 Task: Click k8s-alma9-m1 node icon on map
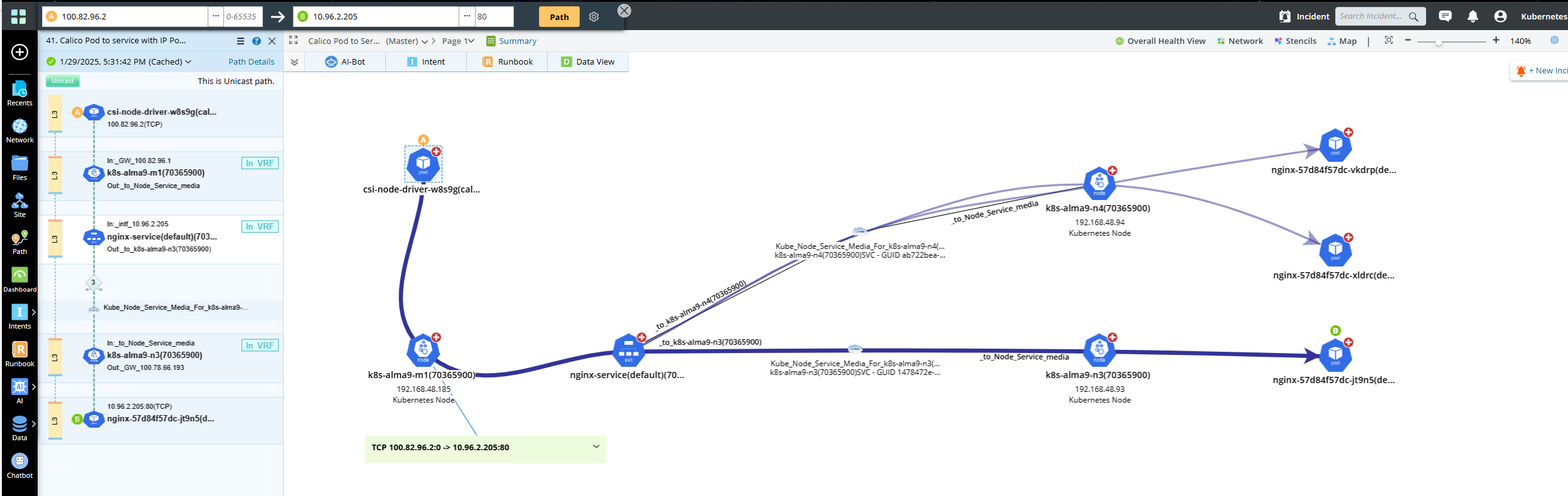423,351
